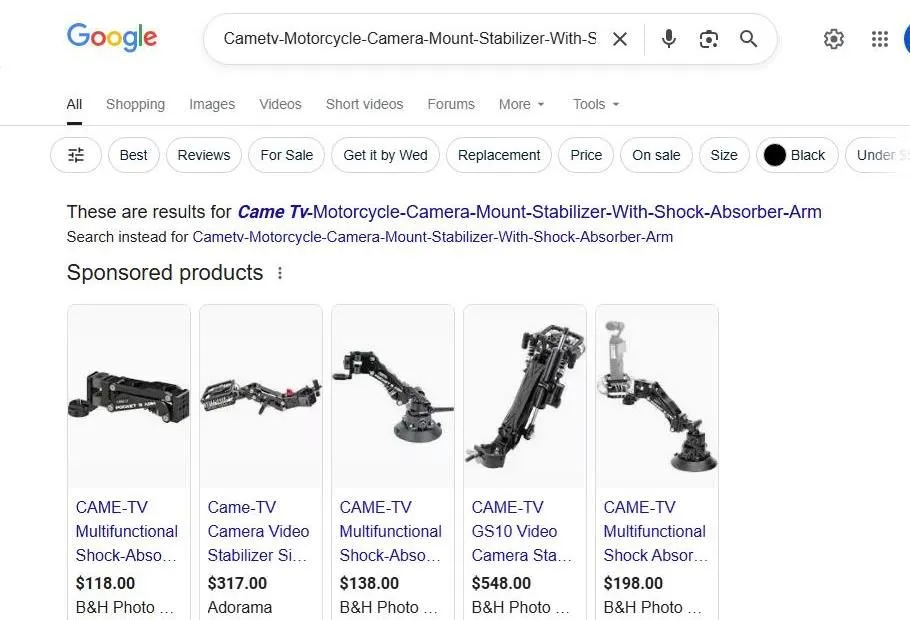Apply the Reviews filter chip
This screenshot has width=910, height=620.
[x=204, y=155]
